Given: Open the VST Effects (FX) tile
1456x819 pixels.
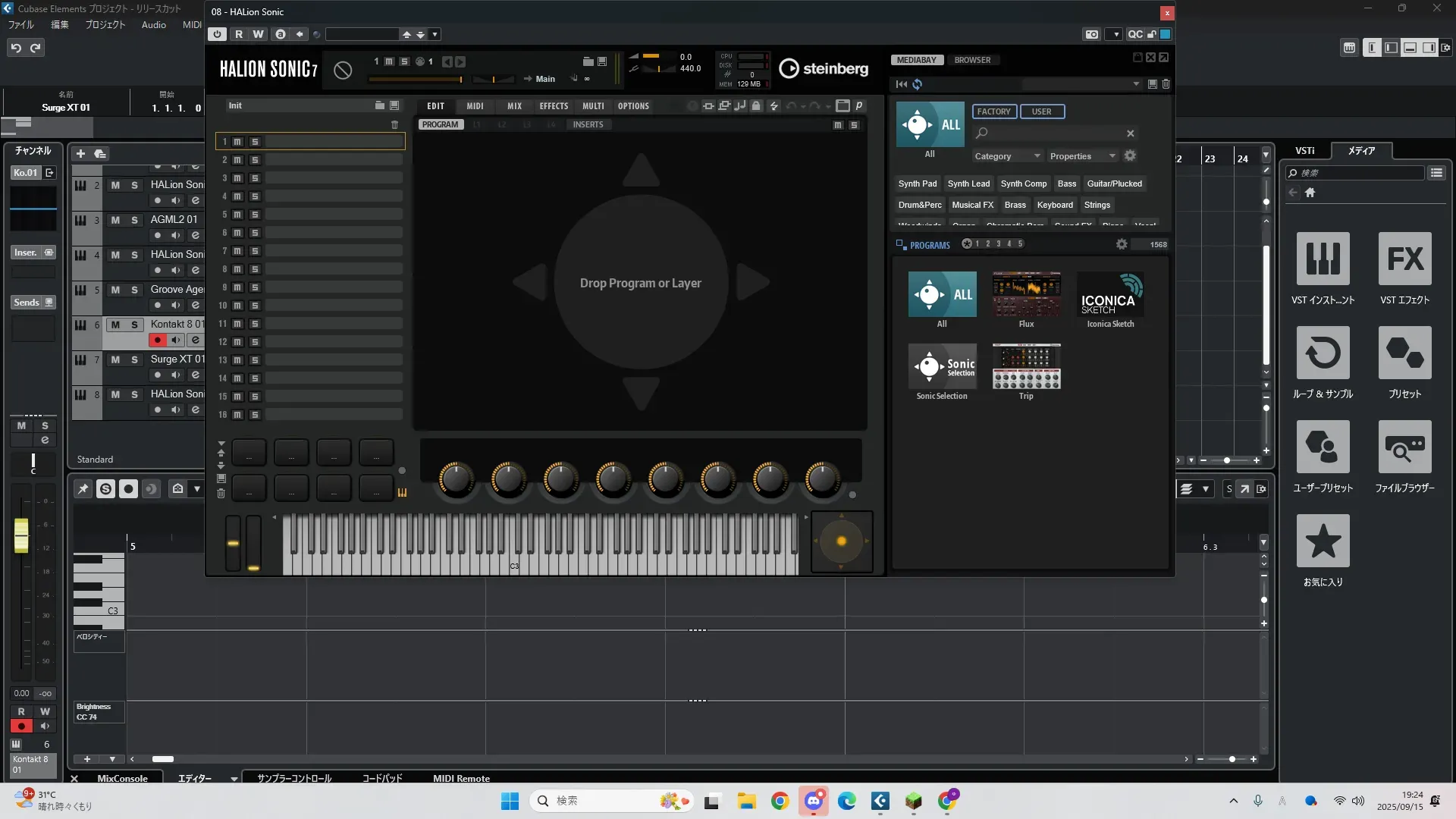Looking at the screenshot, I should [1404, 259].
